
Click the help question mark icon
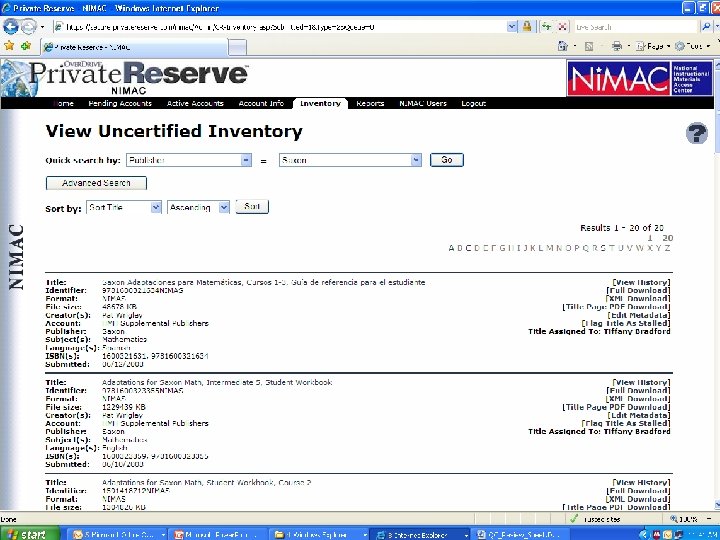[697, 134]
